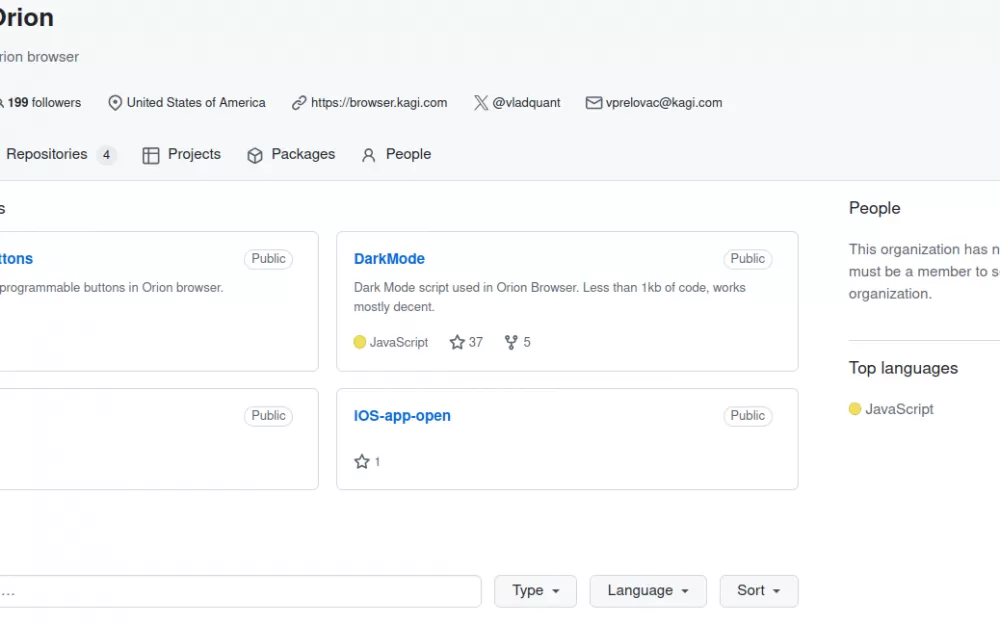Click the yellow dot under Top languages
Screen dimensions: 1000x625
coord(855,409)
